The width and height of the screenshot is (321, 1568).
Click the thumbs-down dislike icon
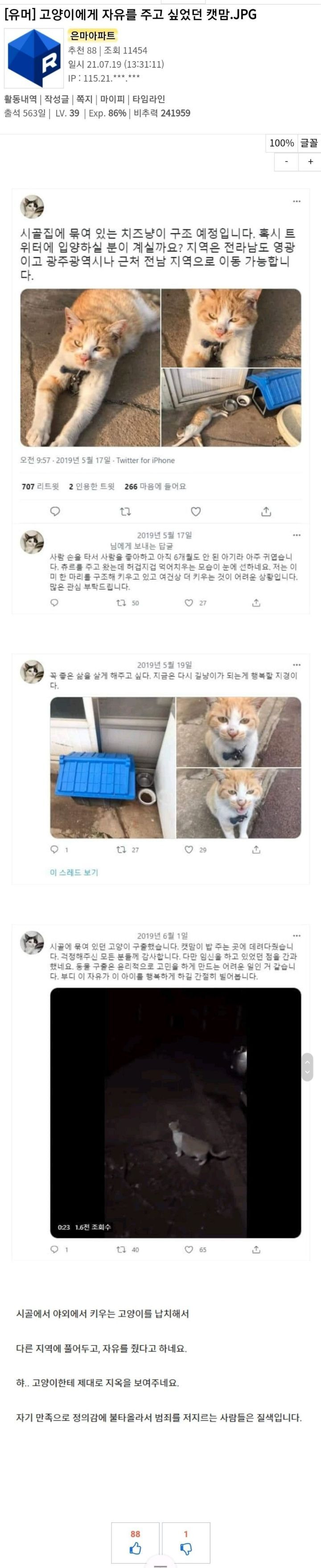tap(186, 1548)
